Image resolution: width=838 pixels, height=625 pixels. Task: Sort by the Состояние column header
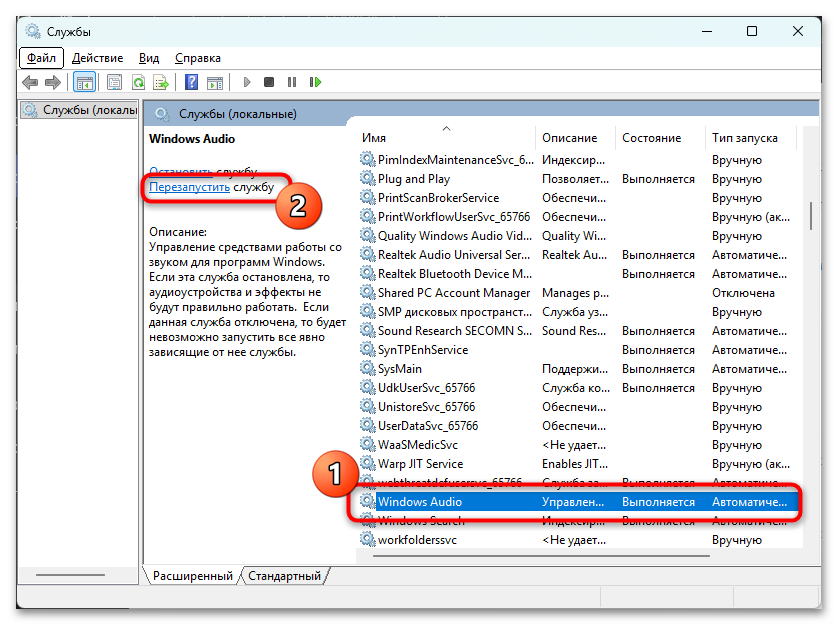[659, 138]
